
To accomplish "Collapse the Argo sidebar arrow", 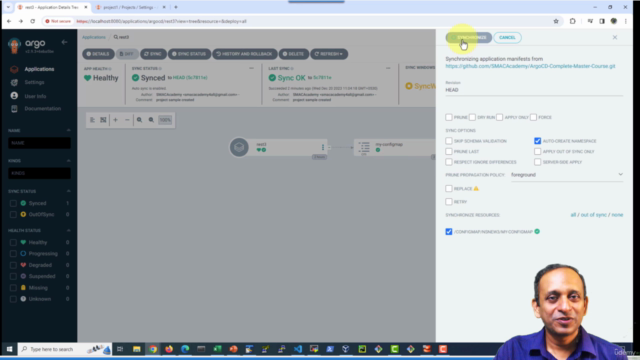I will pos(64,42).
